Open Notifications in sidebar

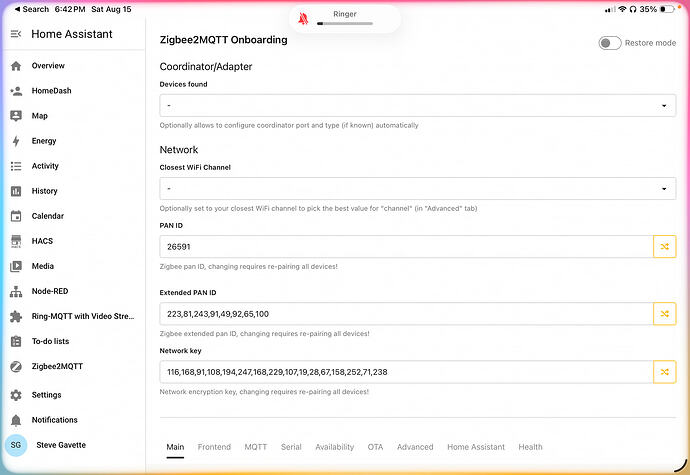(x=55, y=420)
